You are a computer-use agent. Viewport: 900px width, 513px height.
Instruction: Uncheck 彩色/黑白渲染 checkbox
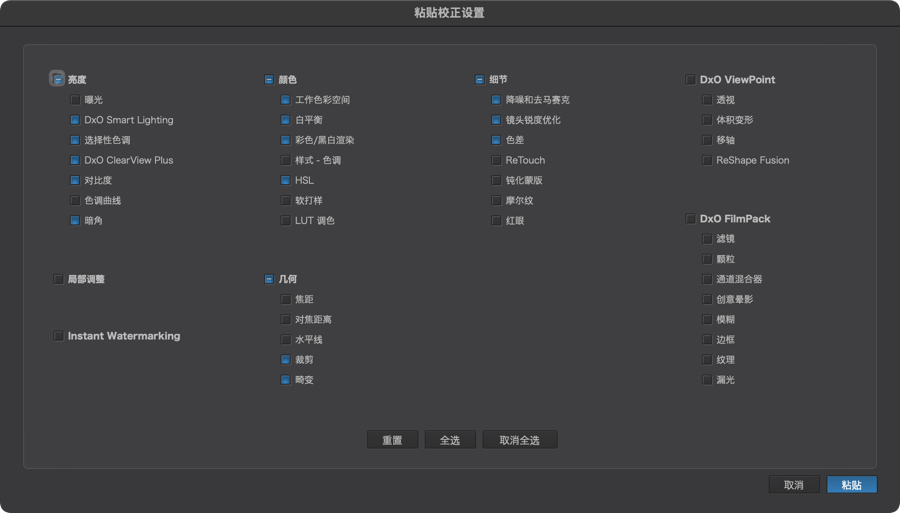[286, 140]
